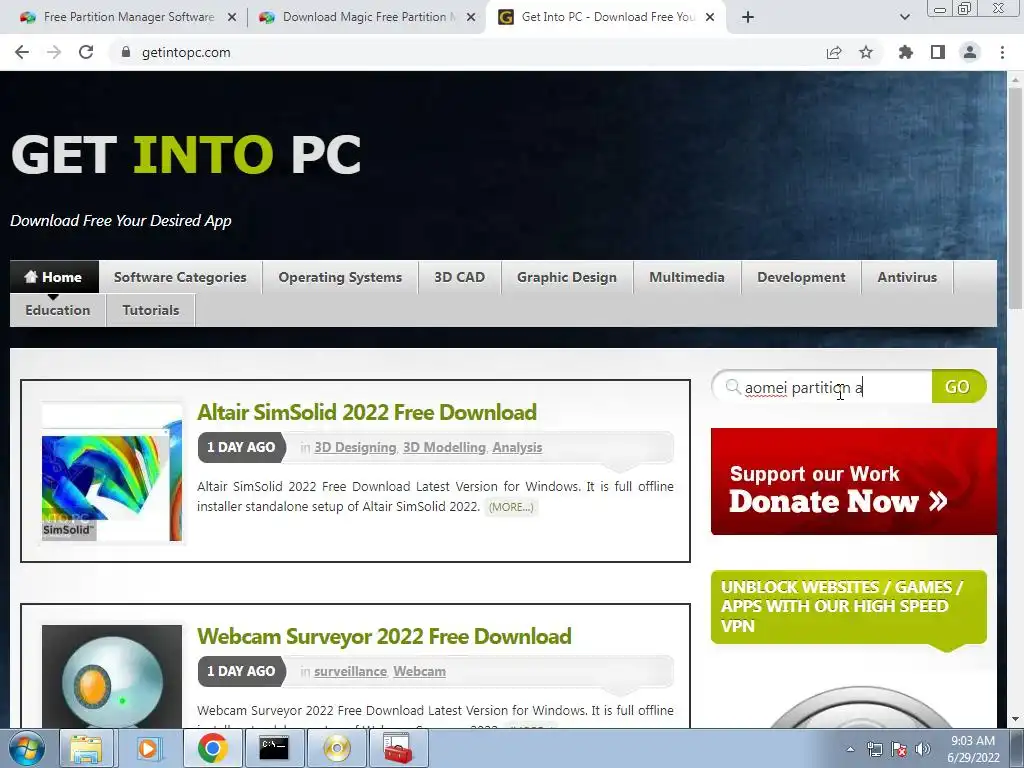Click the Webcam Surveyor thumbnail image
Viewport: 1024px width, 768px height.
point(112,676)
